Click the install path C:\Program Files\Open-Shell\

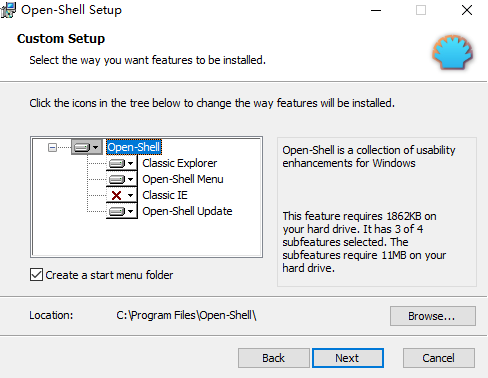pos(186,315)
